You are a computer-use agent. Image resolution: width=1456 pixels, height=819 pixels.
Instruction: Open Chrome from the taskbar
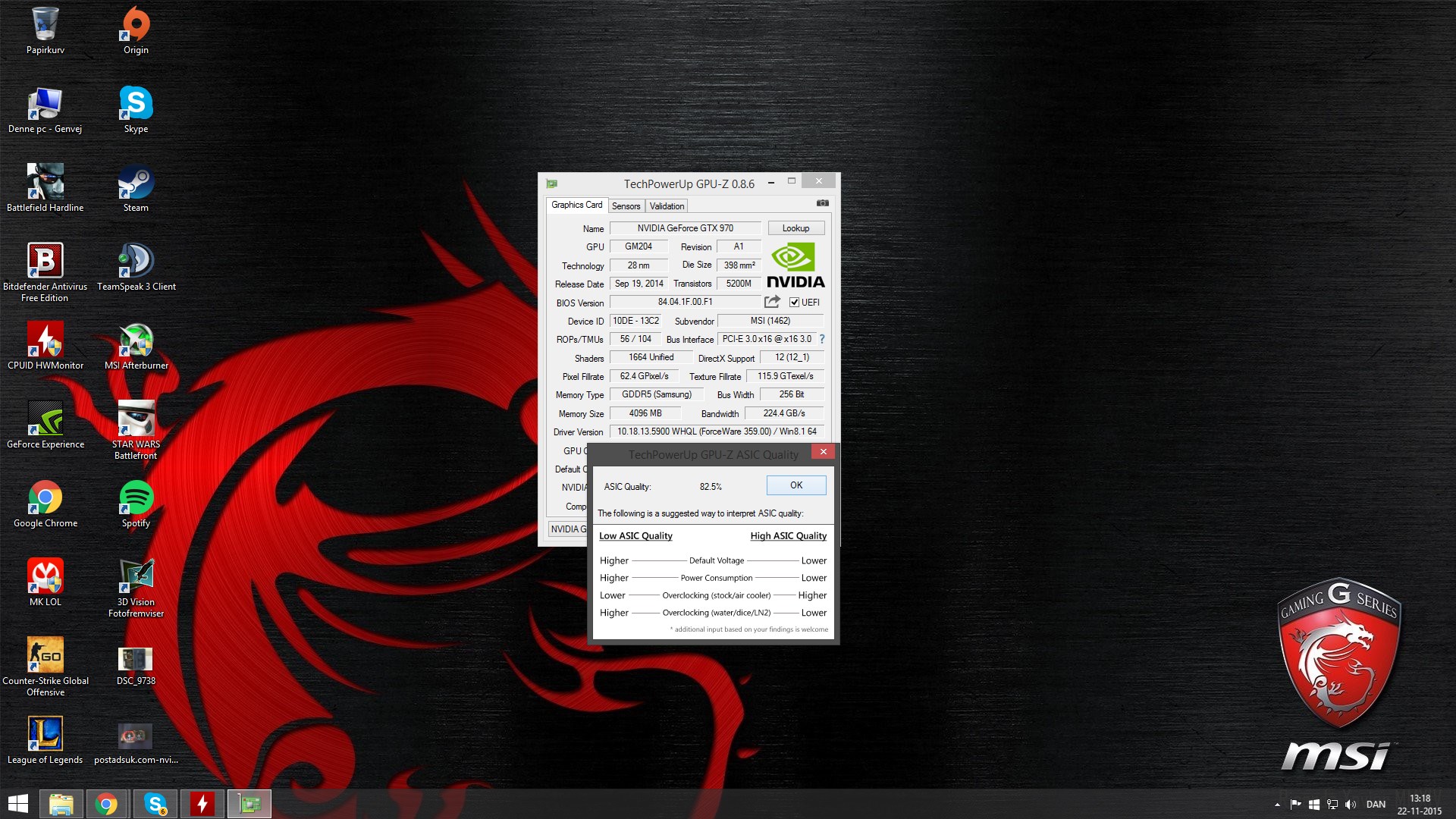[107, 804]
